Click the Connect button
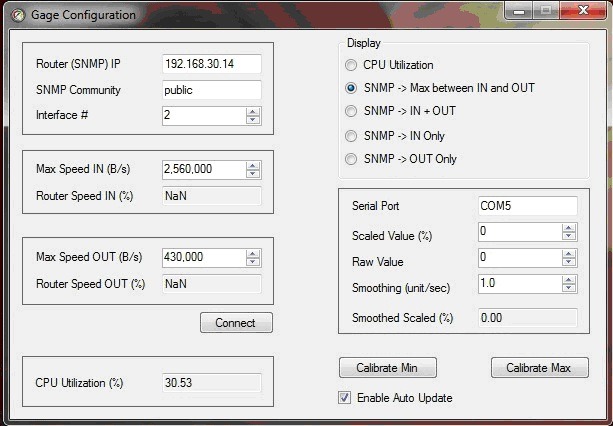 pyautogui.click(x=236, y=323)
